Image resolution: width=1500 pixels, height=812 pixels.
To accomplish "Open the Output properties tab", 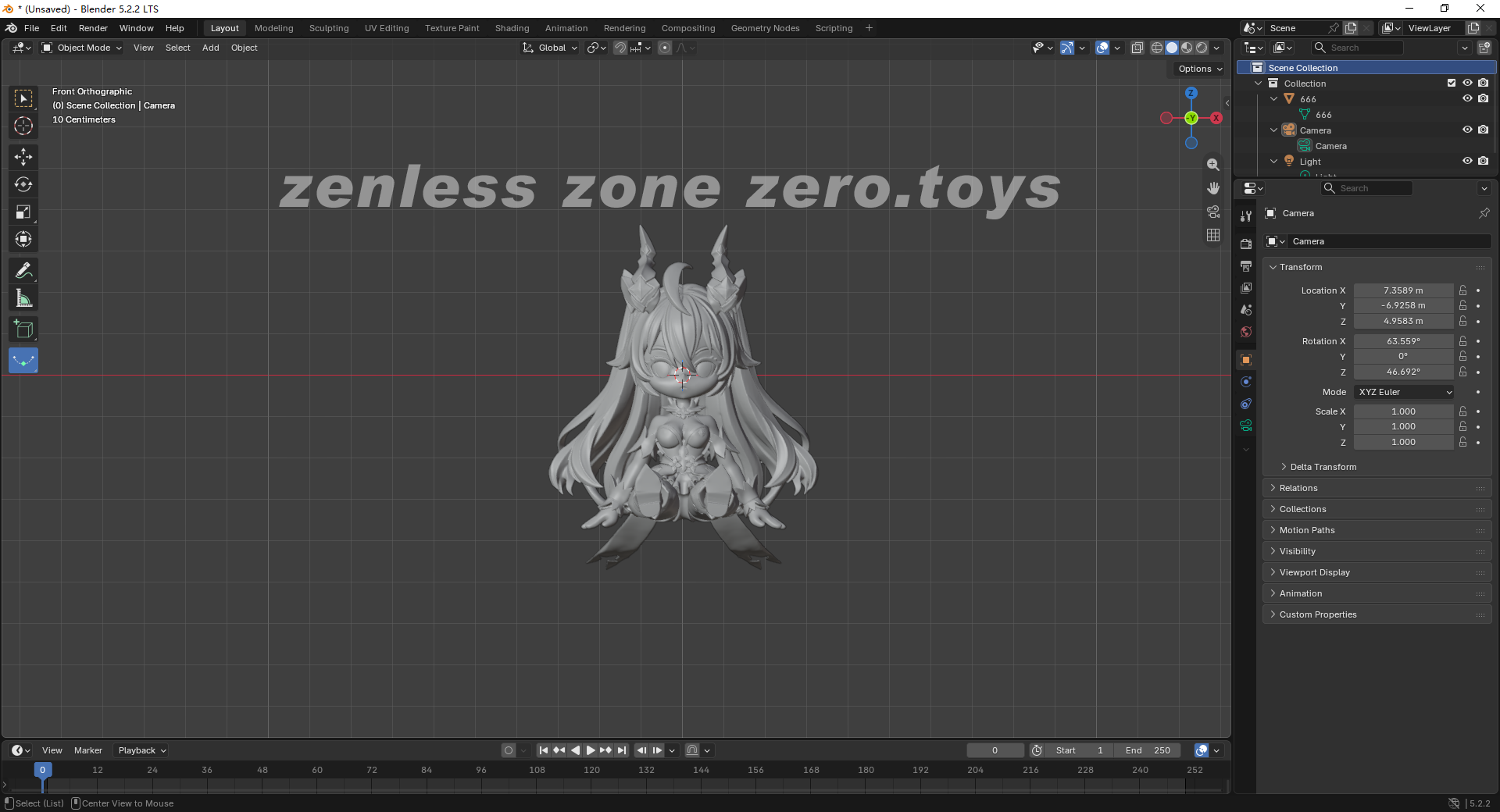I will [x=1246, y=266].
